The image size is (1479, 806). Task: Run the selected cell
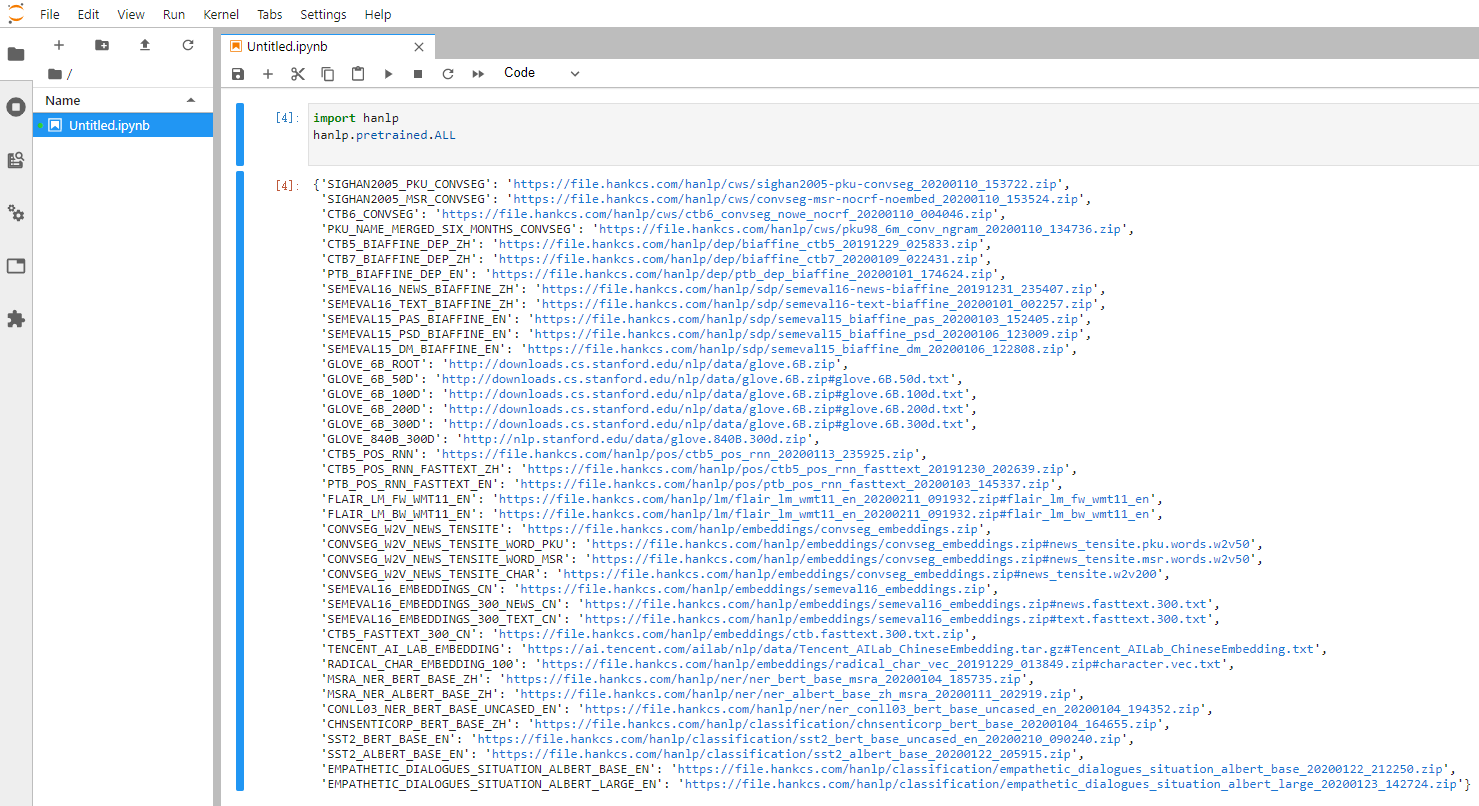click(x=388, y=74)
